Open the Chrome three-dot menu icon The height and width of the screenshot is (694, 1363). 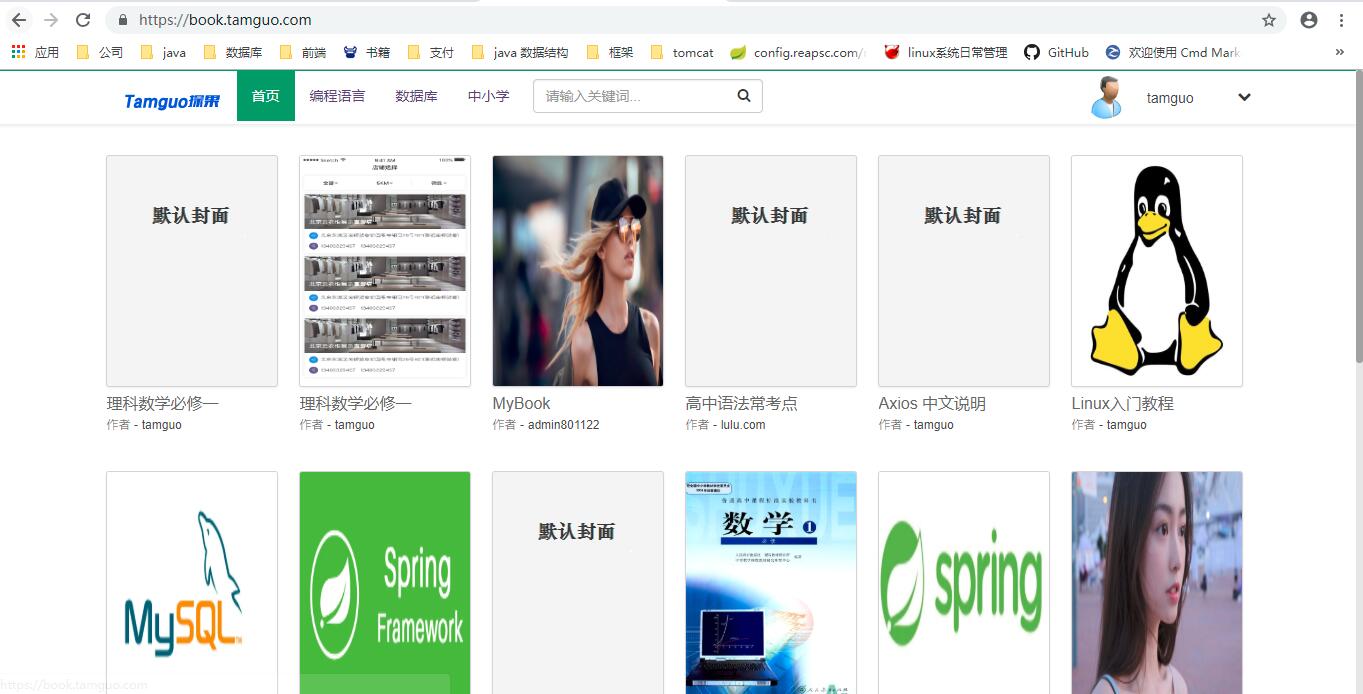1342,19
